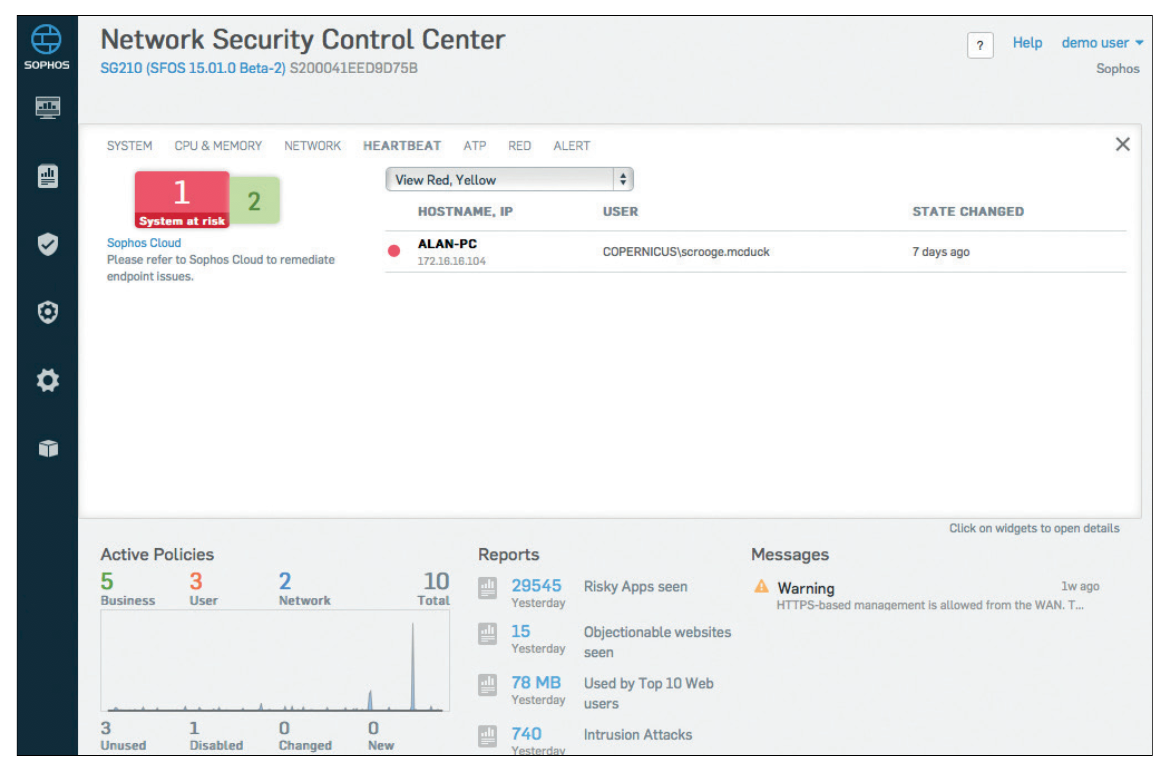
Task: Click the 172.16.16.104 IP address
Action: (x=451, y=261)
